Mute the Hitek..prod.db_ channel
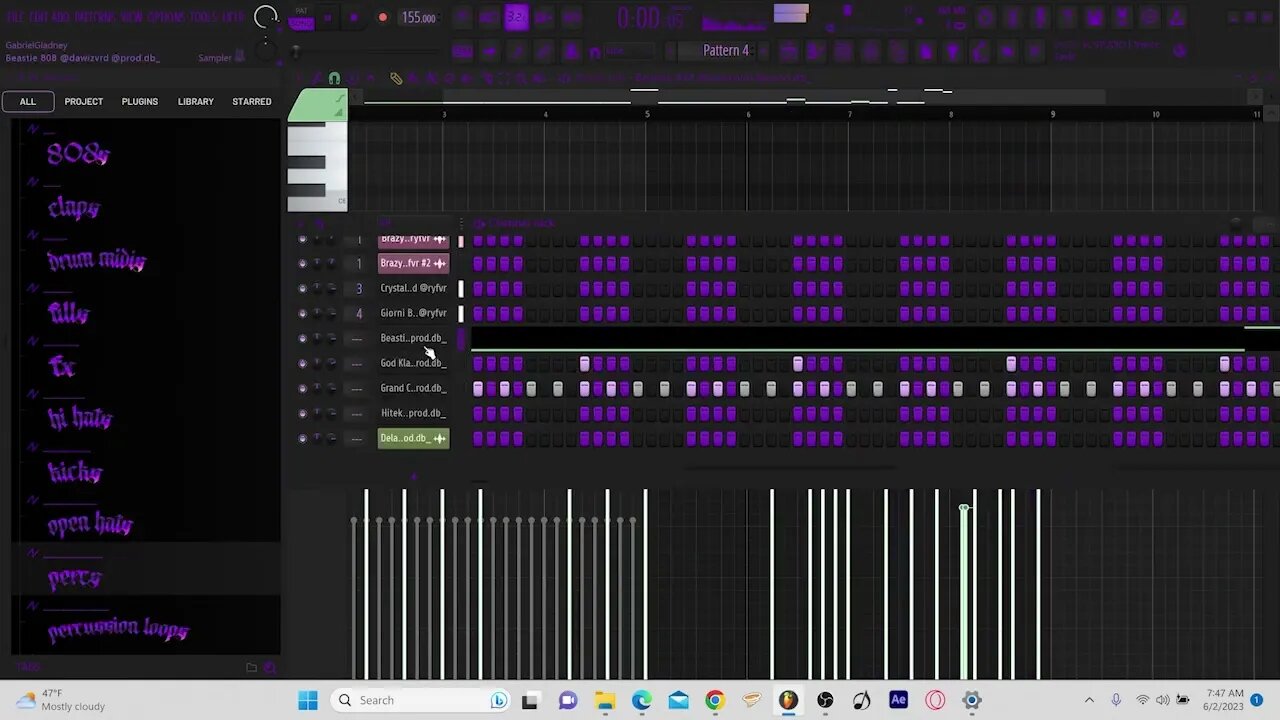Screen dimensions: 1280x720 click(302, 413)
